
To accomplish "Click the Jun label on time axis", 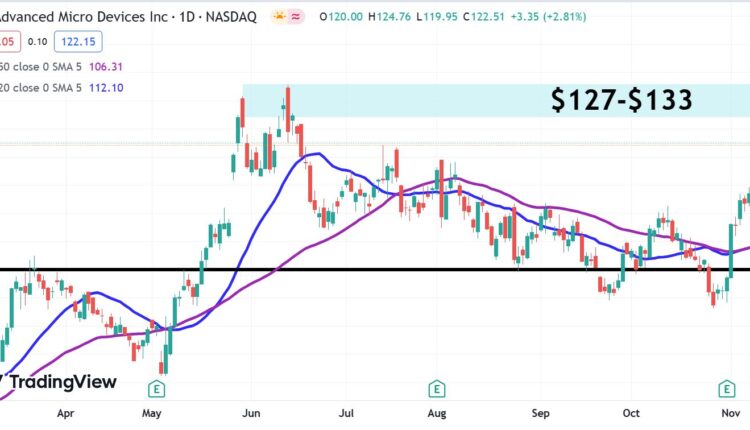I will coord(252,412).
